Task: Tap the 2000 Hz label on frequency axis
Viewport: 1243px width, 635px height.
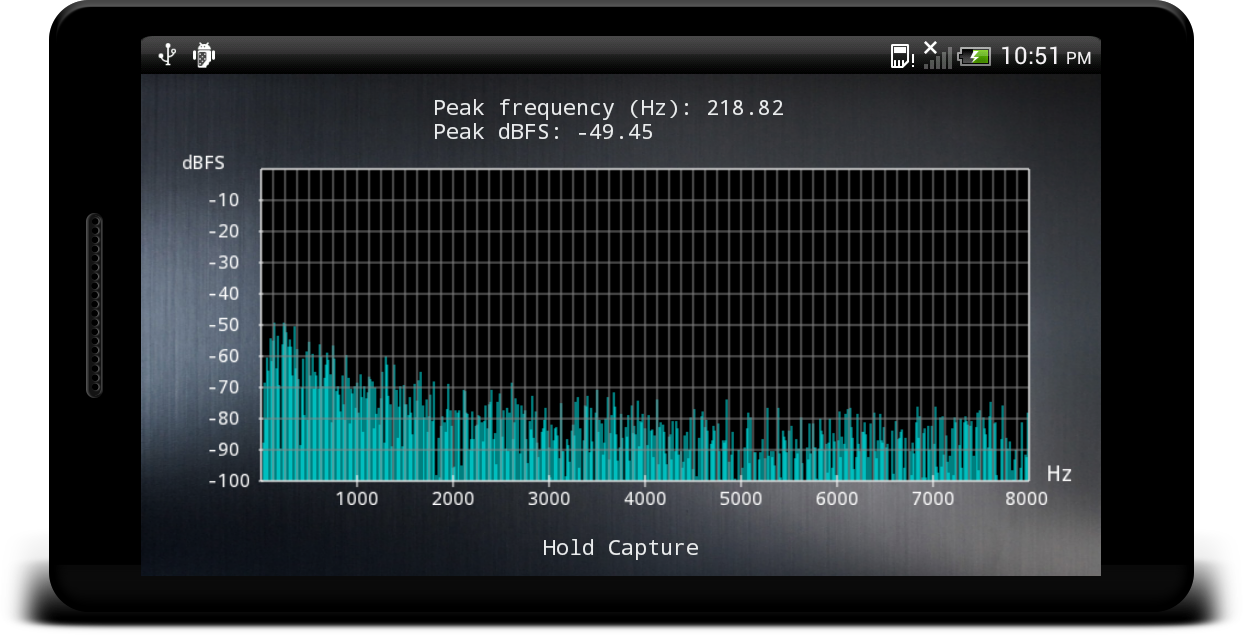Action: (x=452, y=498)
